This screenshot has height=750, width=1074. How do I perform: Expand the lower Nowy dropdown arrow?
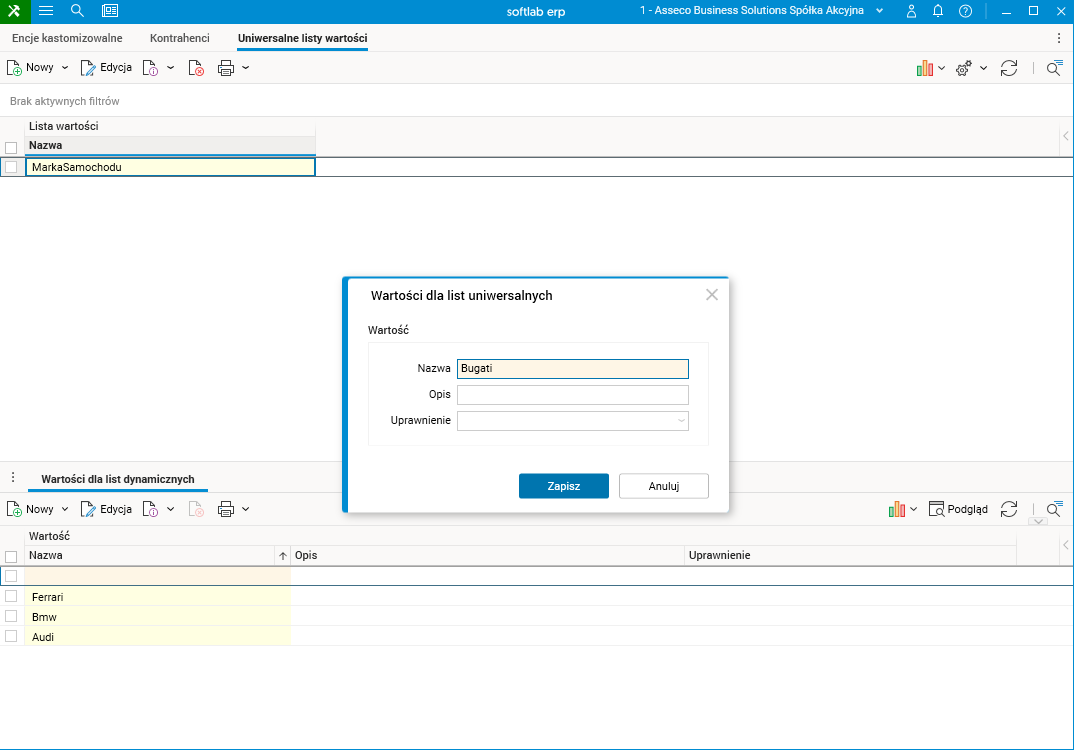[65, 510]
